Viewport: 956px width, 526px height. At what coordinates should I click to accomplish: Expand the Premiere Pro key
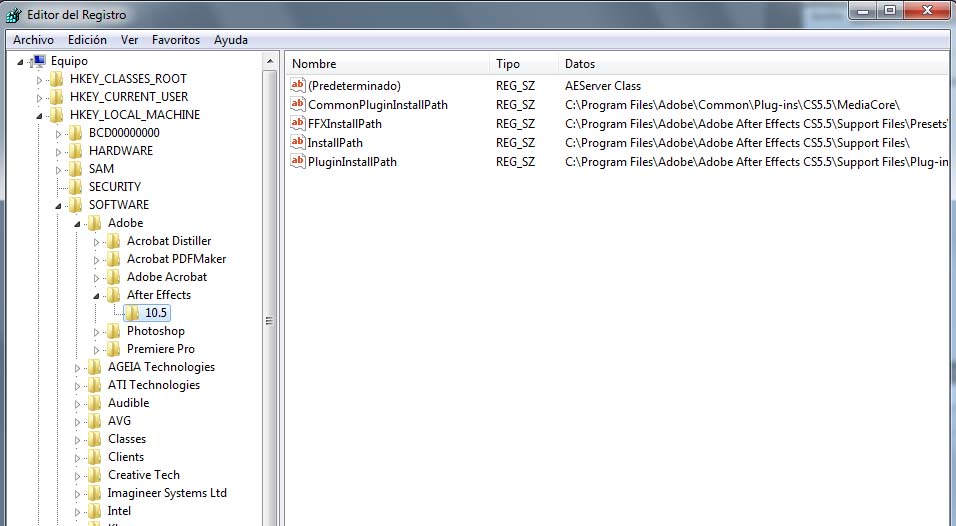pos(96,350)
